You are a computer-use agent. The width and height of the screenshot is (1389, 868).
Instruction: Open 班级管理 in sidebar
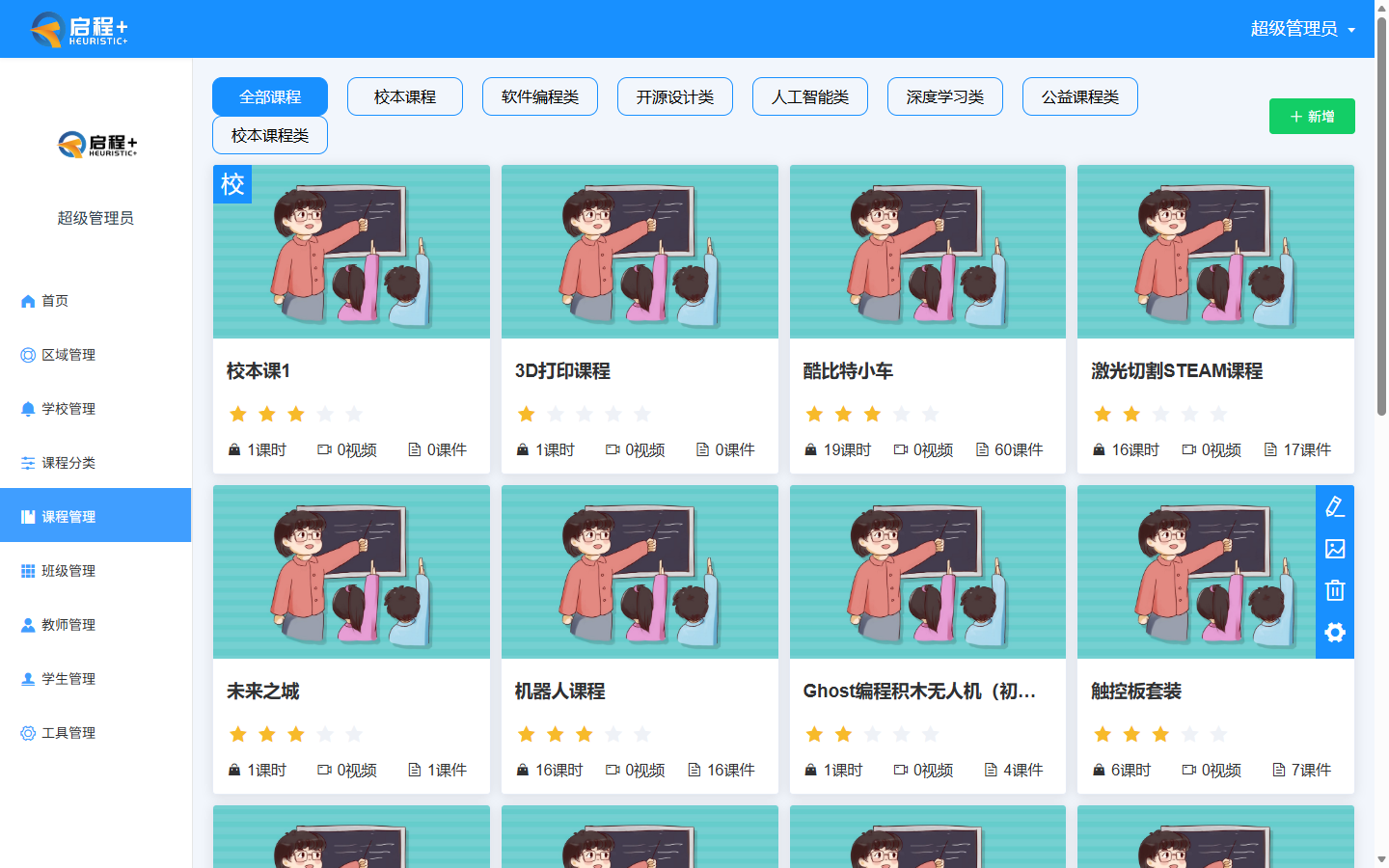[x=95, y=571]
